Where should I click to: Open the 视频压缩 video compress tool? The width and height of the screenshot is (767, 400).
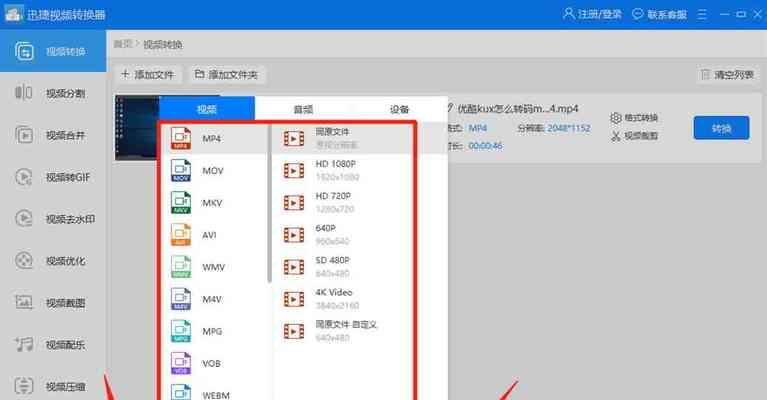coord(53,386)
